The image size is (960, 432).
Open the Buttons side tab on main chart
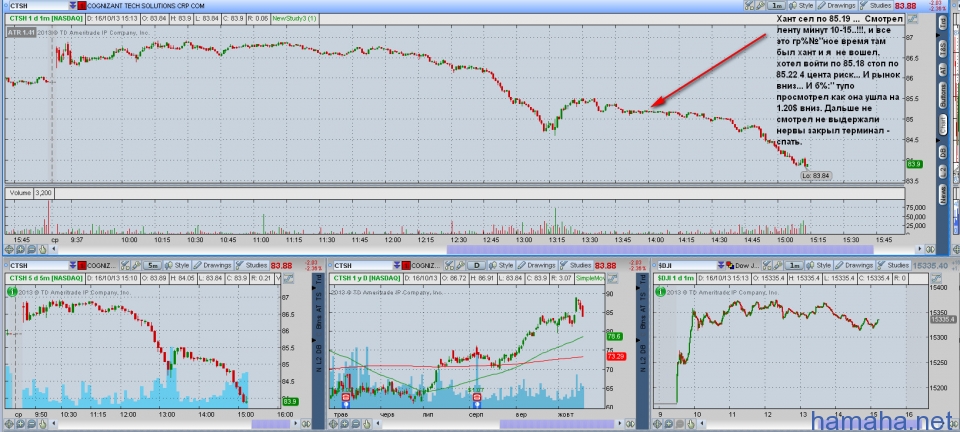click(943, 97)
